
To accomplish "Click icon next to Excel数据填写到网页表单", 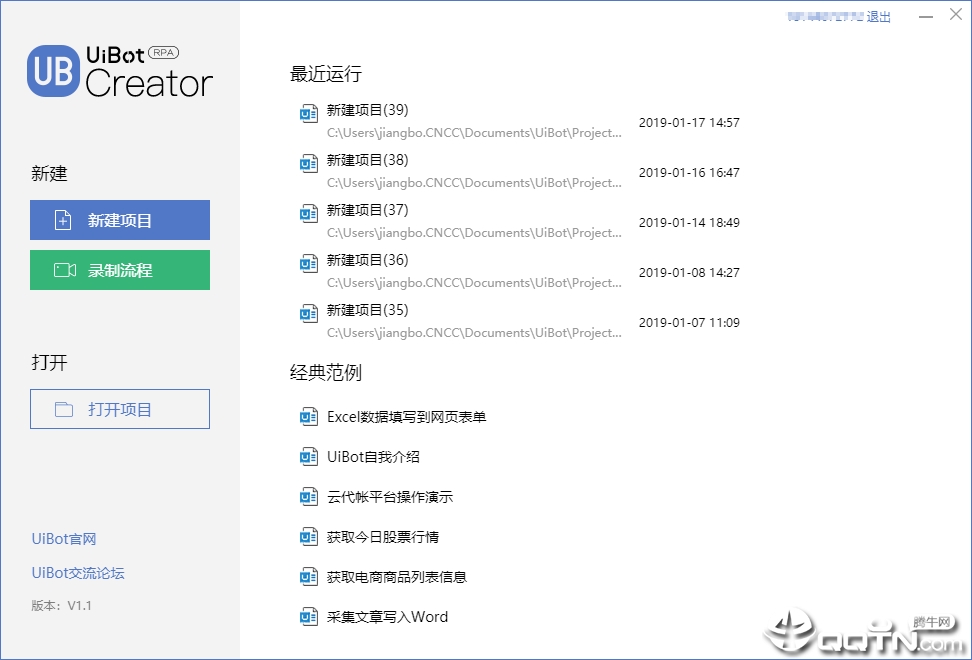I will (x=309, y=416).
